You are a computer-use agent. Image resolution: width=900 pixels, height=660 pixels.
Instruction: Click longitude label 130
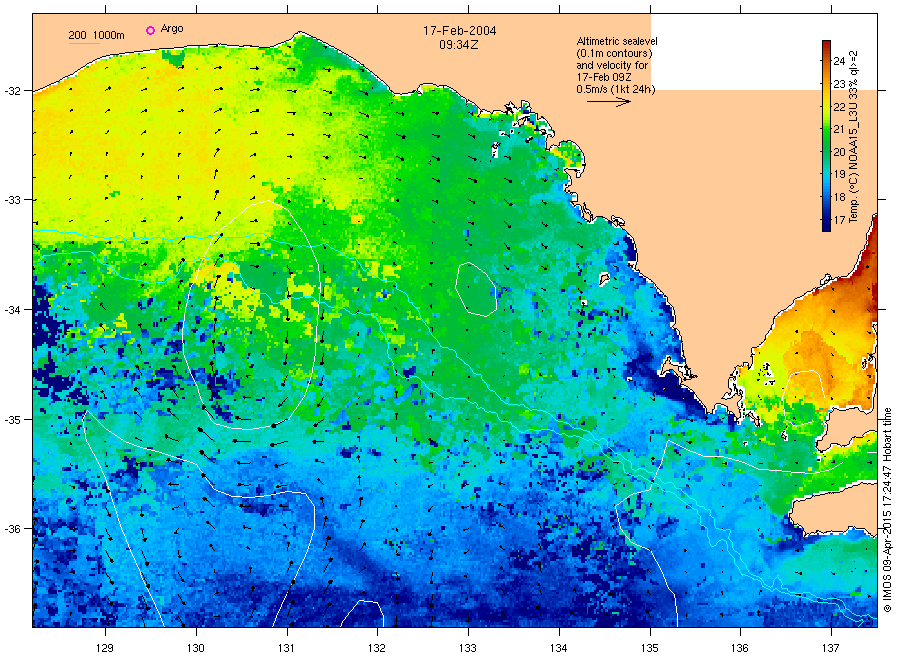pyautogui.click(x=196, y=648)
